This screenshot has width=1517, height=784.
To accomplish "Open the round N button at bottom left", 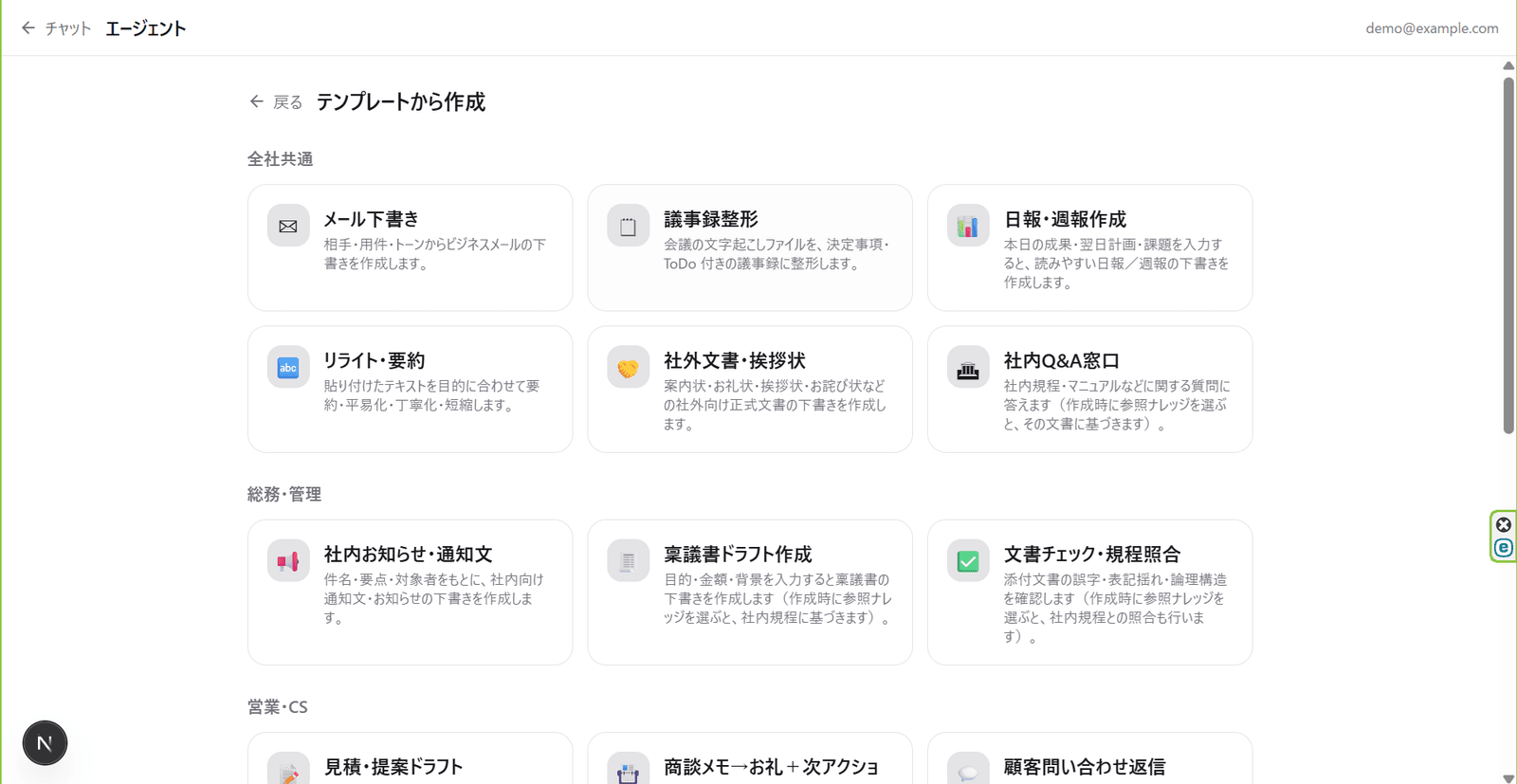I will (45, 743).
